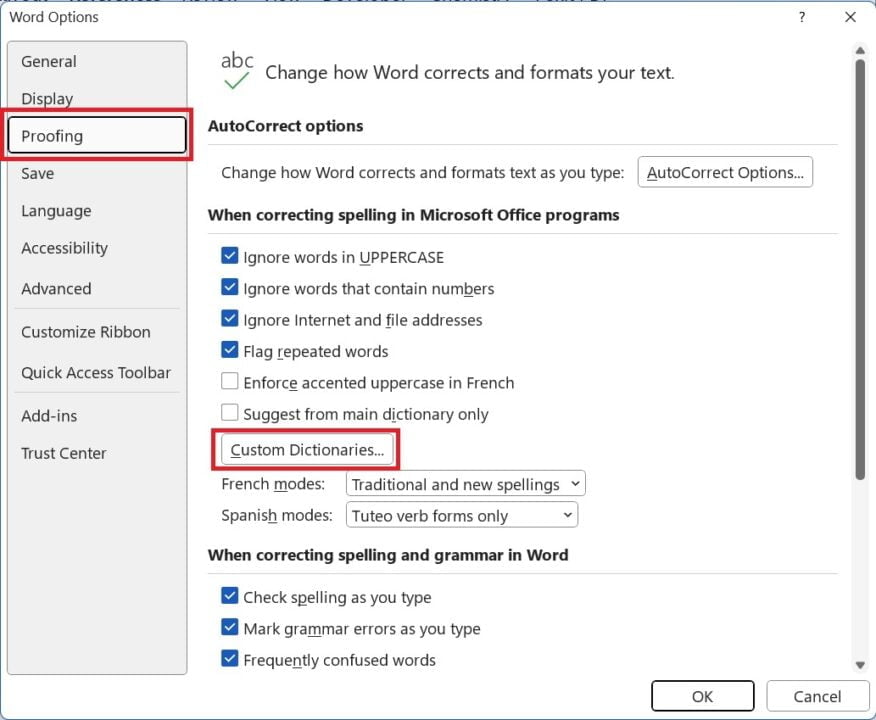The width and height of the screenshot is (876, 720).
Task: Turn off Check spelling as you type
Action: click(x=229, y=597)
